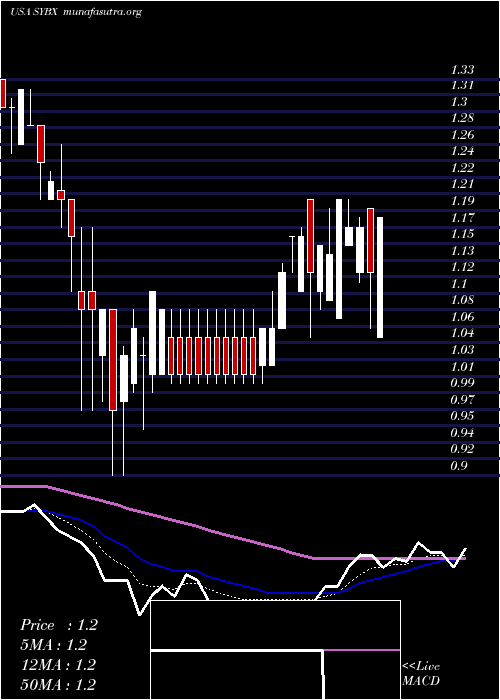Click the 1.31 price axis label

tap(462, 85)
